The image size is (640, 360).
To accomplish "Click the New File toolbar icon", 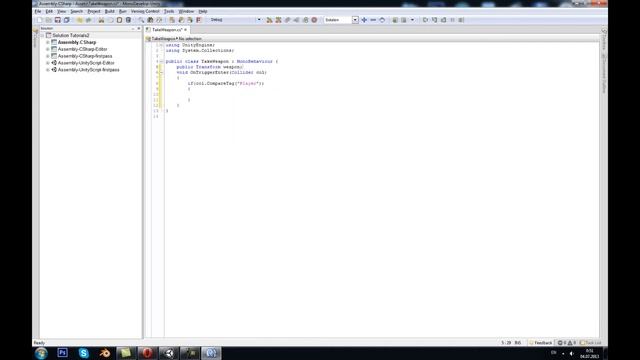I will (40, 20).
